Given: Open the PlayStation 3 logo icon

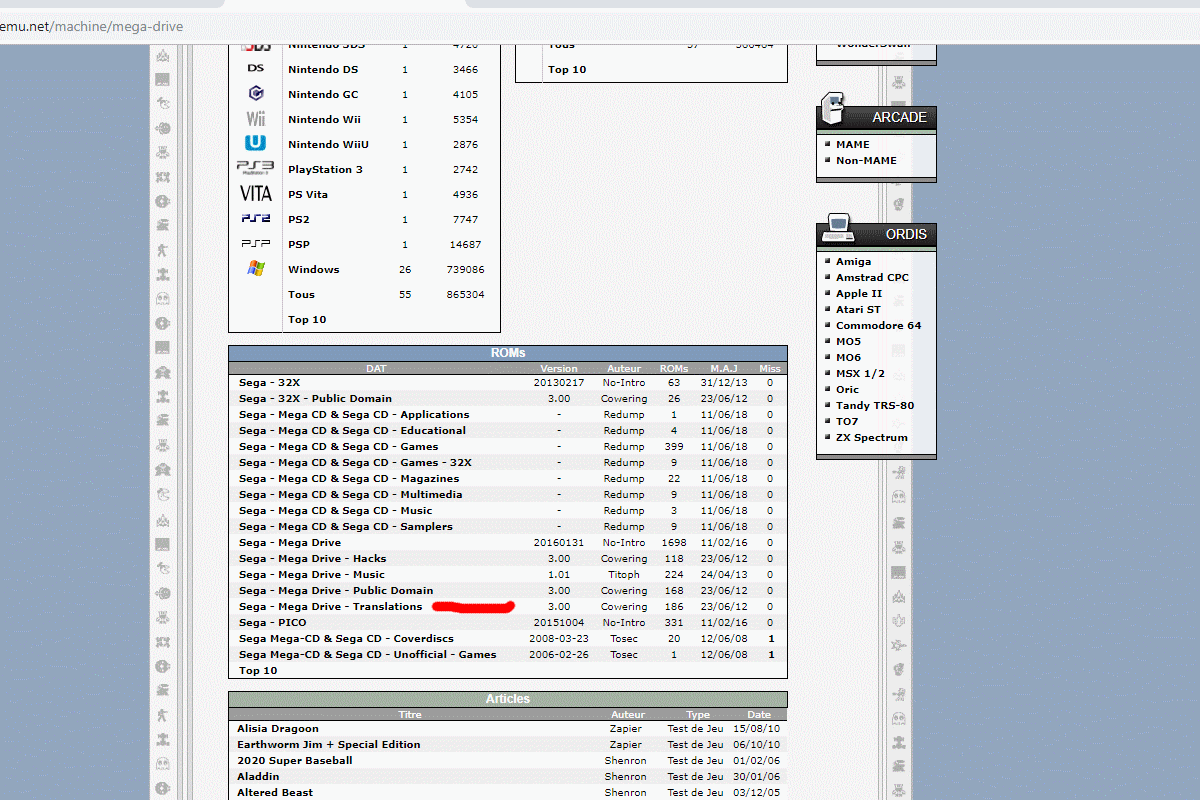Looking at the screenshot, I should click(255, 167).
